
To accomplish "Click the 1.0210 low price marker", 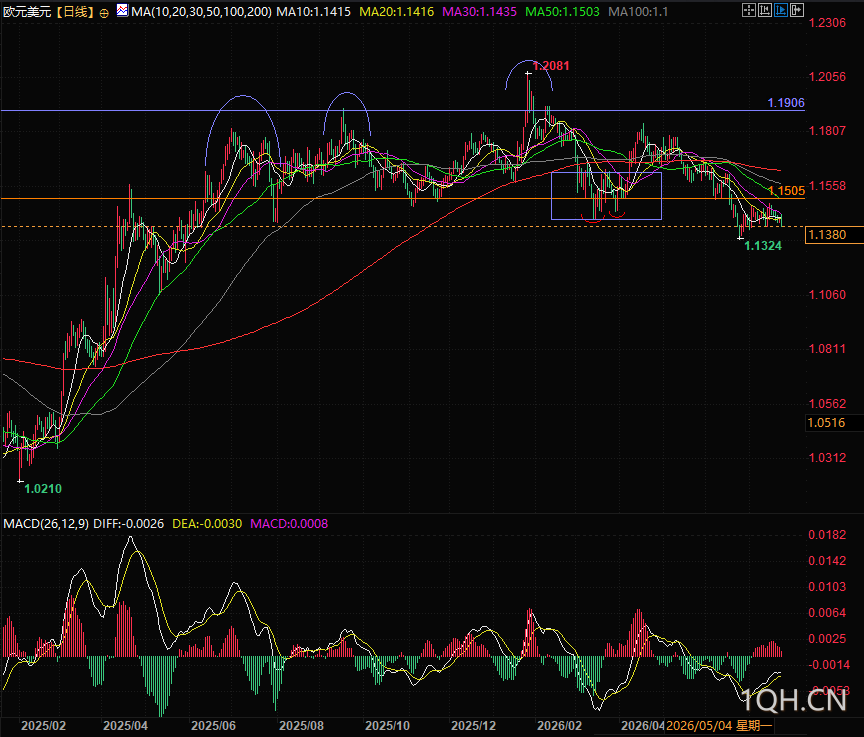I will pyautogui.click(x=43, y=489).
